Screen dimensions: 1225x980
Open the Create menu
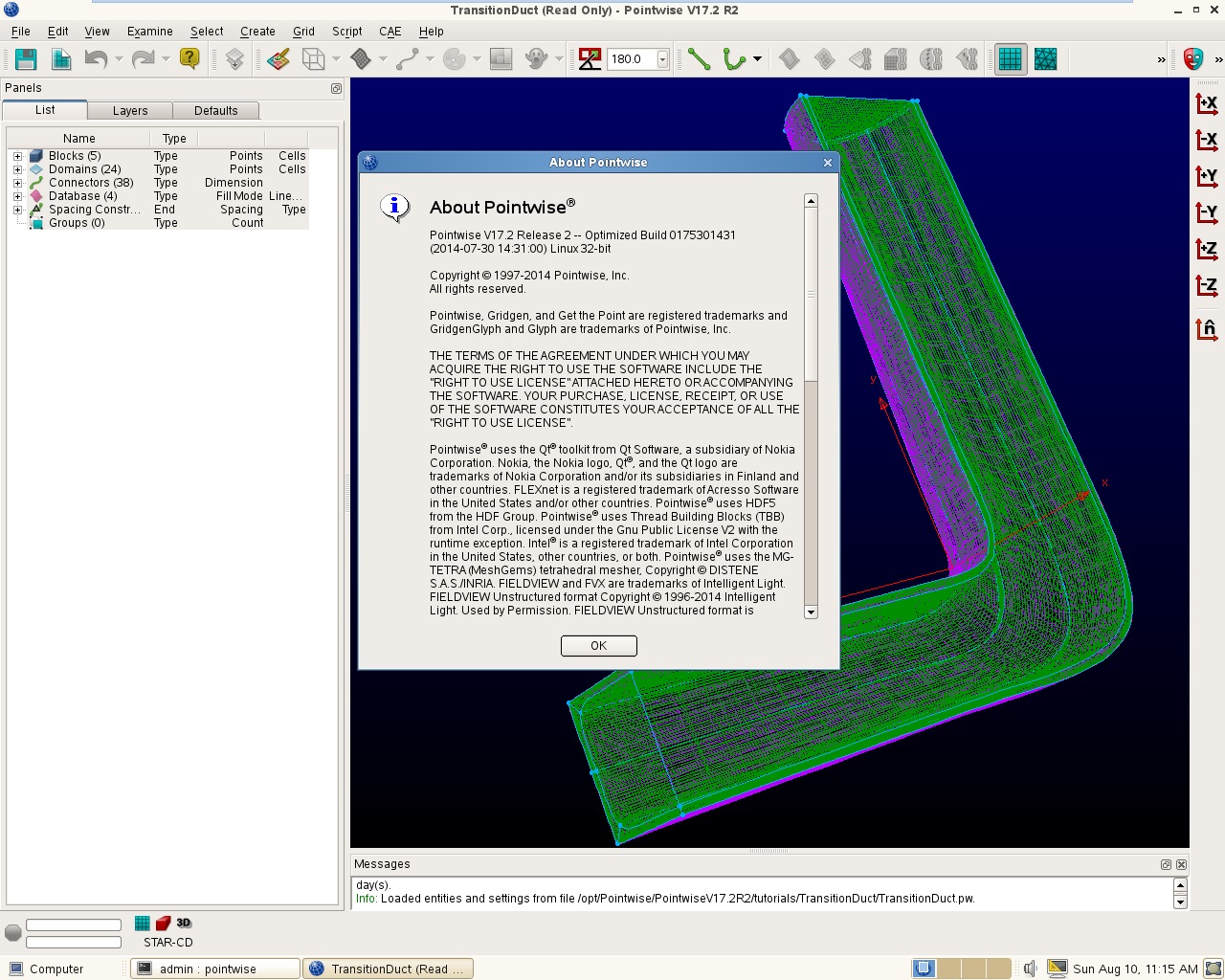pyautogui.click(x=257, y=32)
